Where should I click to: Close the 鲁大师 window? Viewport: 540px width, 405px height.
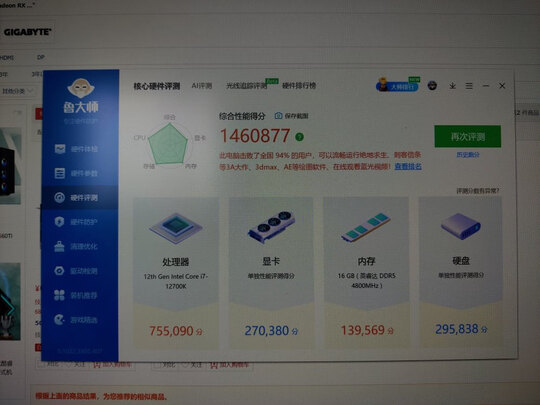click(502, 86)
